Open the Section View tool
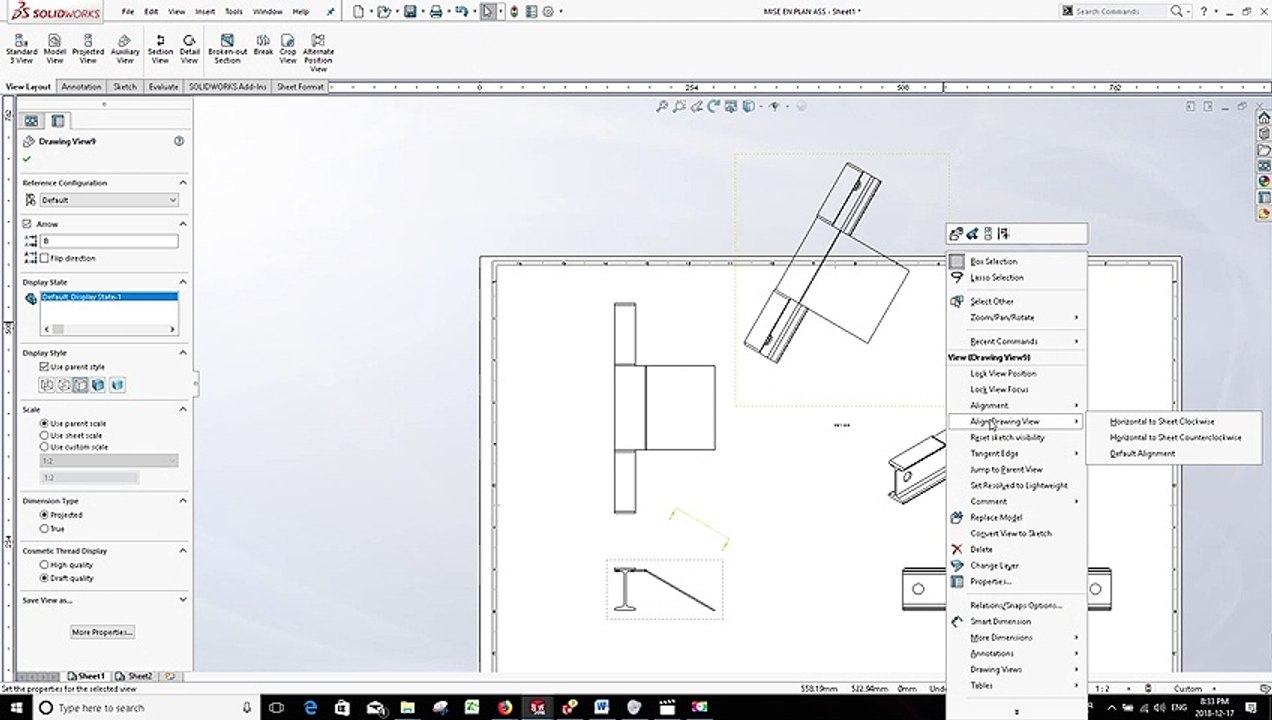The height and width of the screenshot is (720, 1272). (160, 48)
